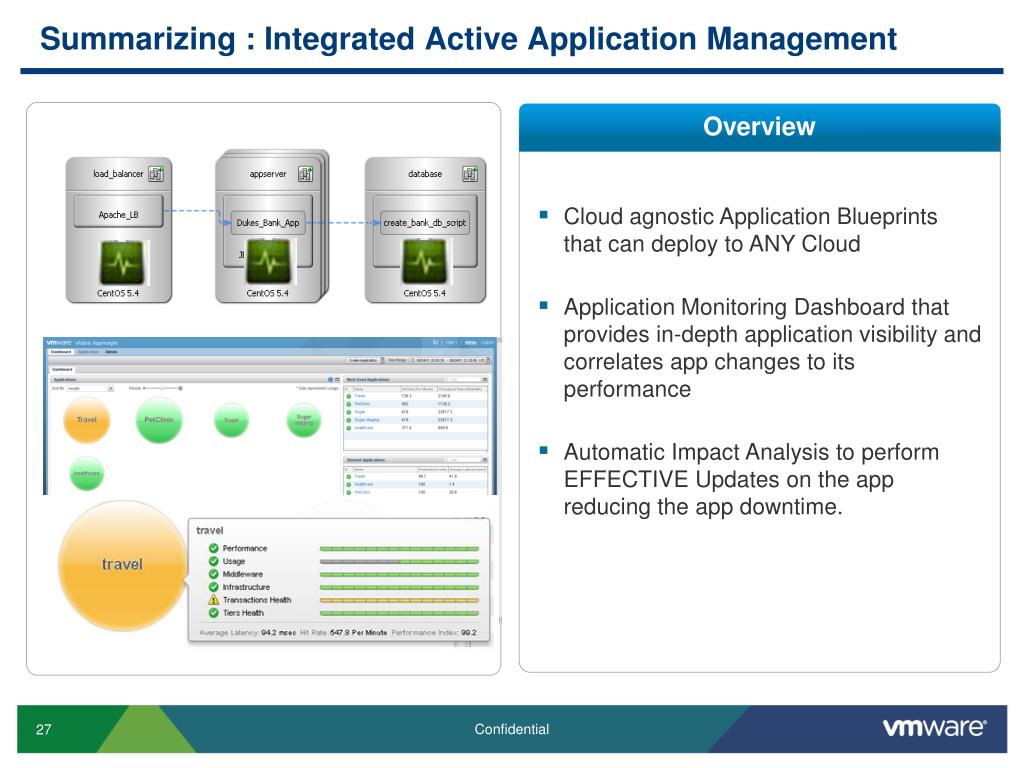Screen dimensions: 1024x768
Task: Click the Usage health bar
Action: pyautogui.click(x=399, y=562)
